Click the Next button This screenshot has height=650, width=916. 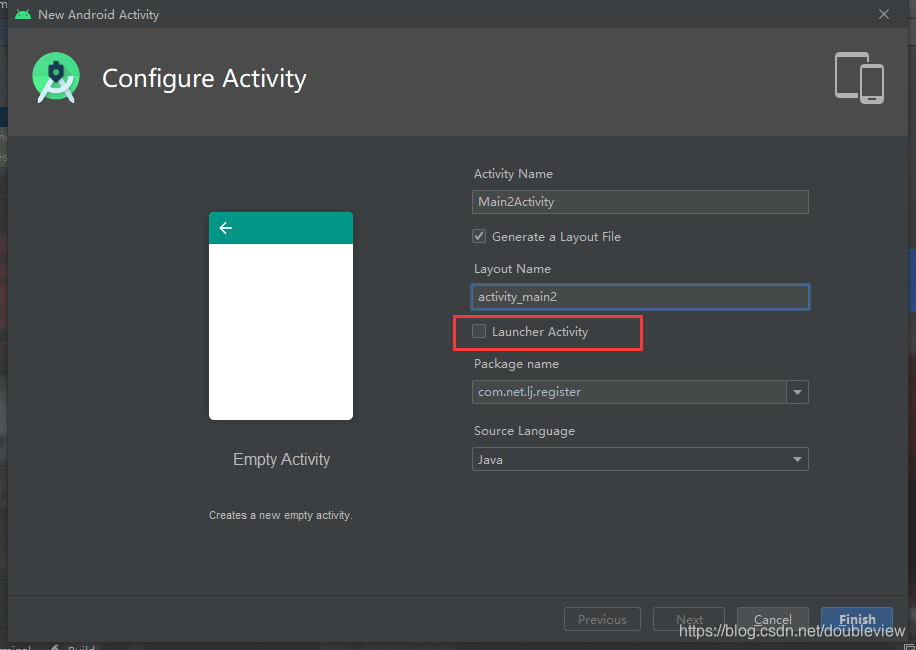689,620
